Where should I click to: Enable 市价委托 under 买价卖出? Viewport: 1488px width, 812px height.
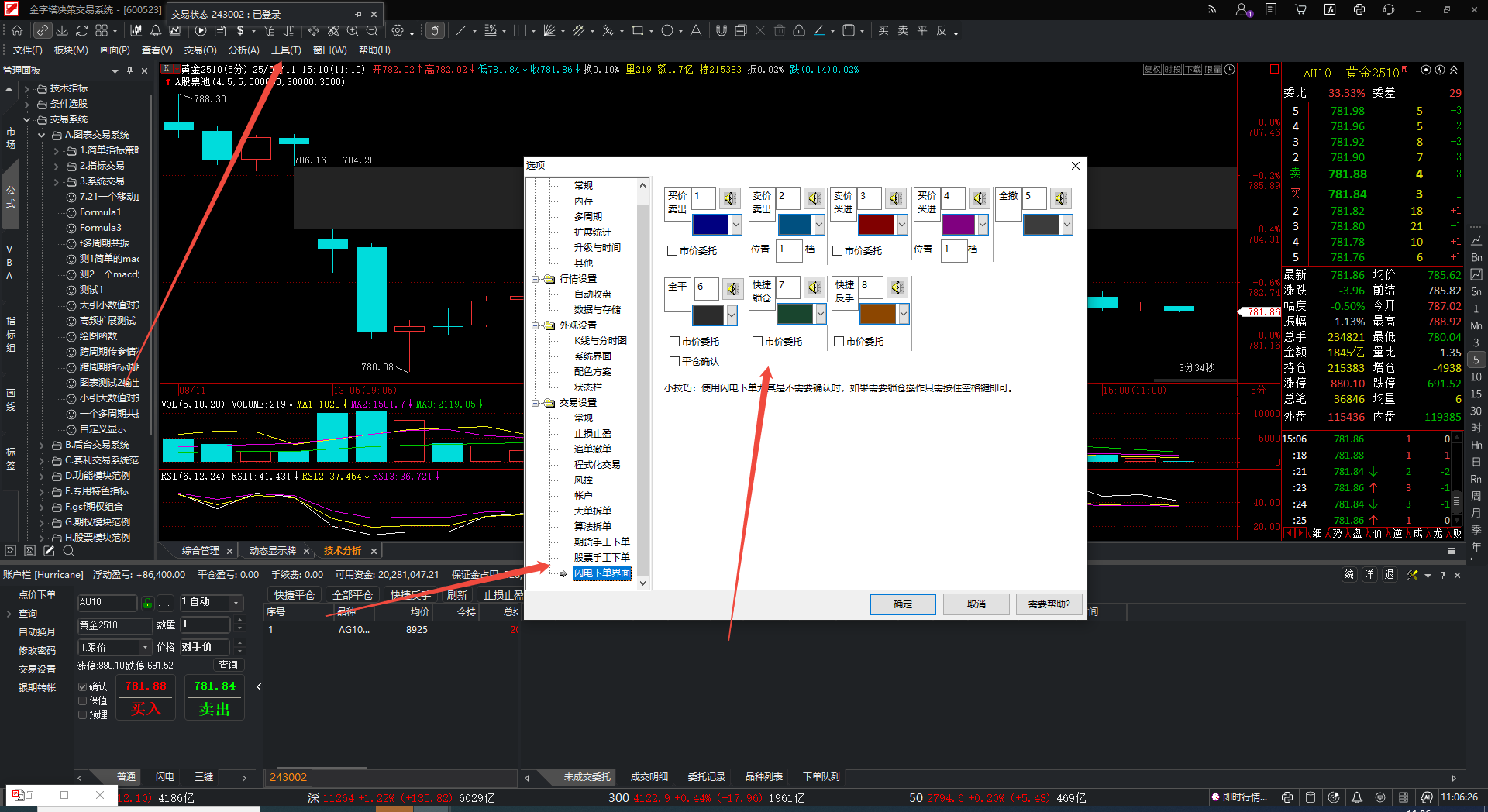point(672,250)
